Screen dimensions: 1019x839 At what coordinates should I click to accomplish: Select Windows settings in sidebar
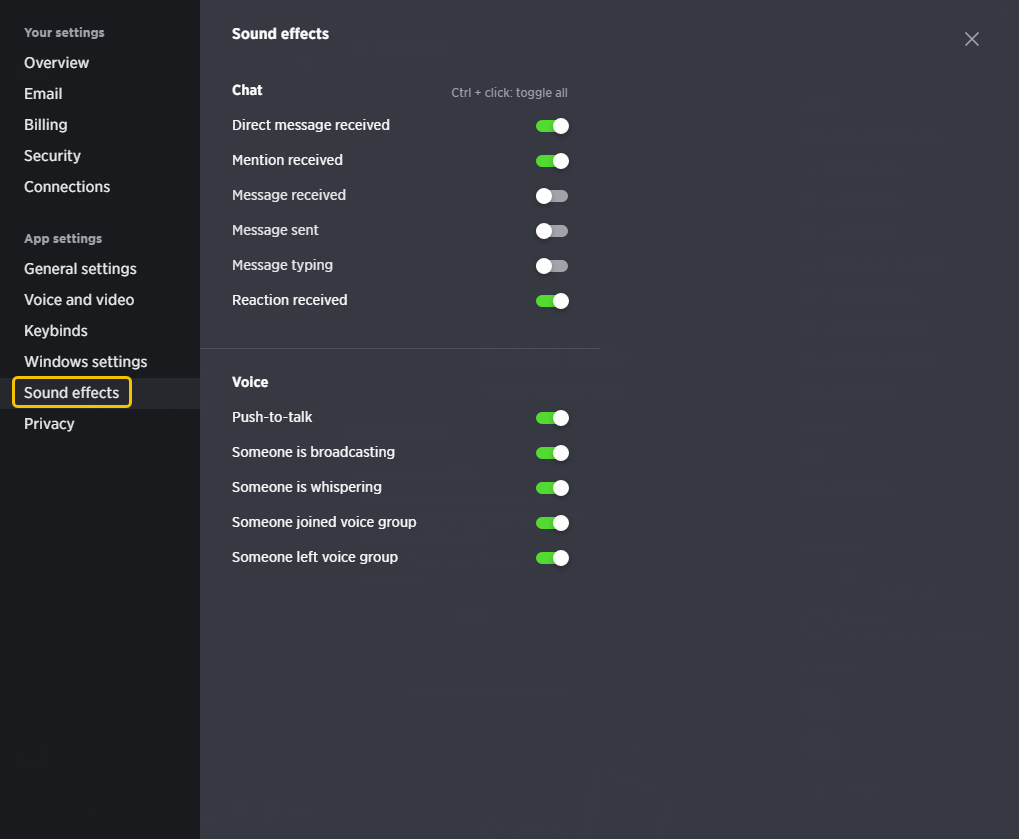85,362
